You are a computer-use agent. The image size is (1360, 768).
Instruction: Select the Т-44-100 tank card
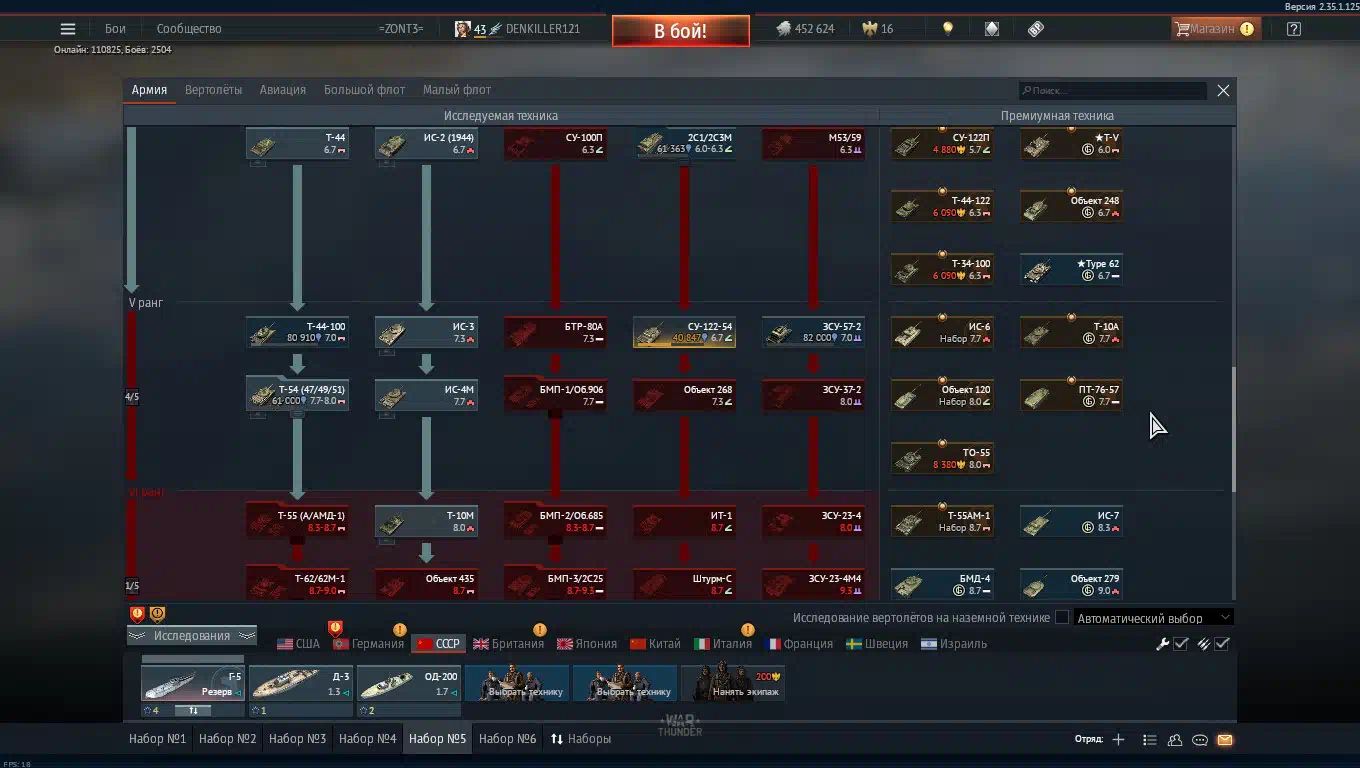tap(297, 333)
